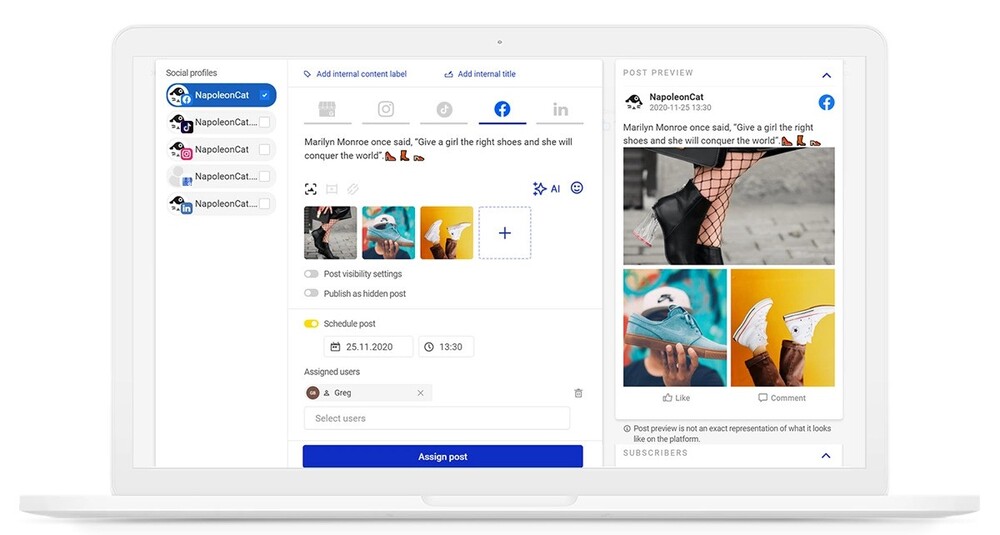The image size is (1000, 535).
Task: Enable Publish as hidden post
Action: point(311,294)
